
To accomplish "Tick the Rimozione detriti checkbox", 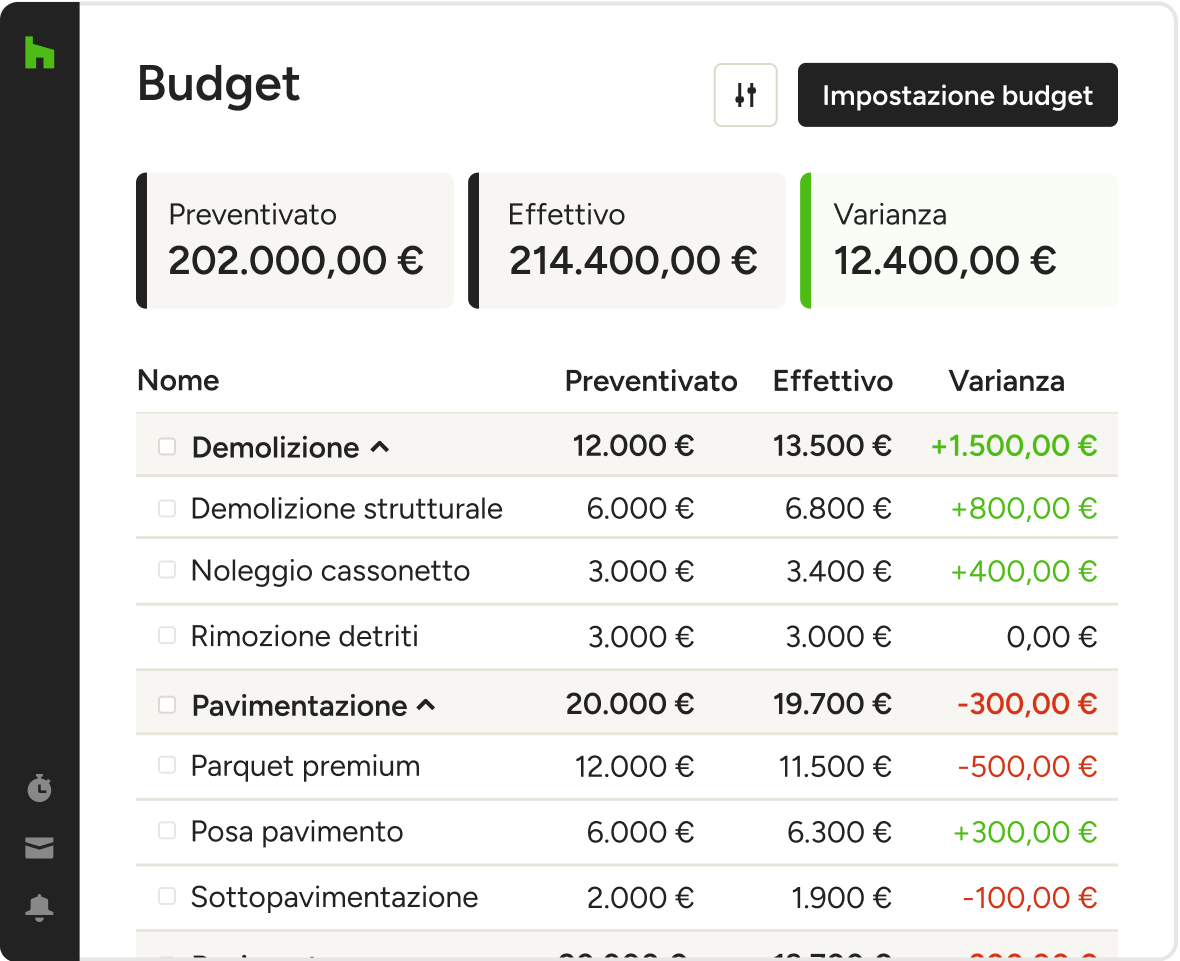I will pos(167,635).
